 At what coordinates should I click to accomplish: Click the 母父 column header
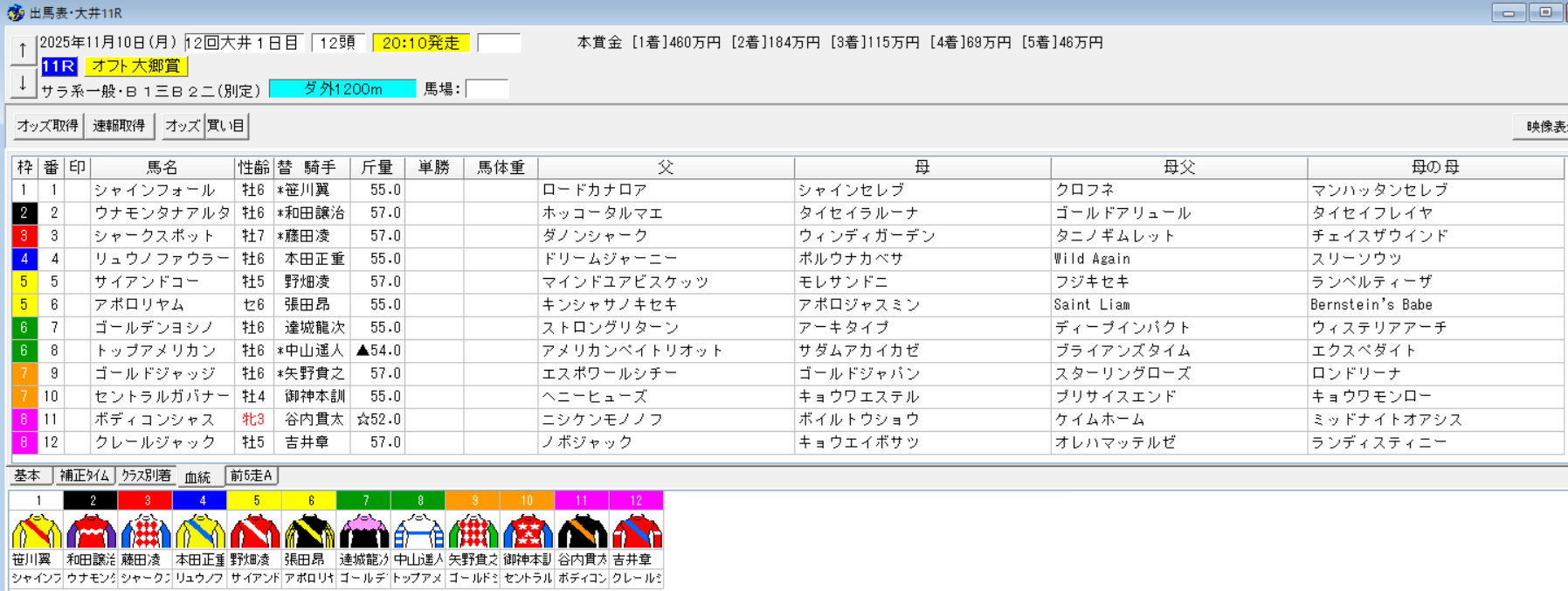click(1179, 168)
